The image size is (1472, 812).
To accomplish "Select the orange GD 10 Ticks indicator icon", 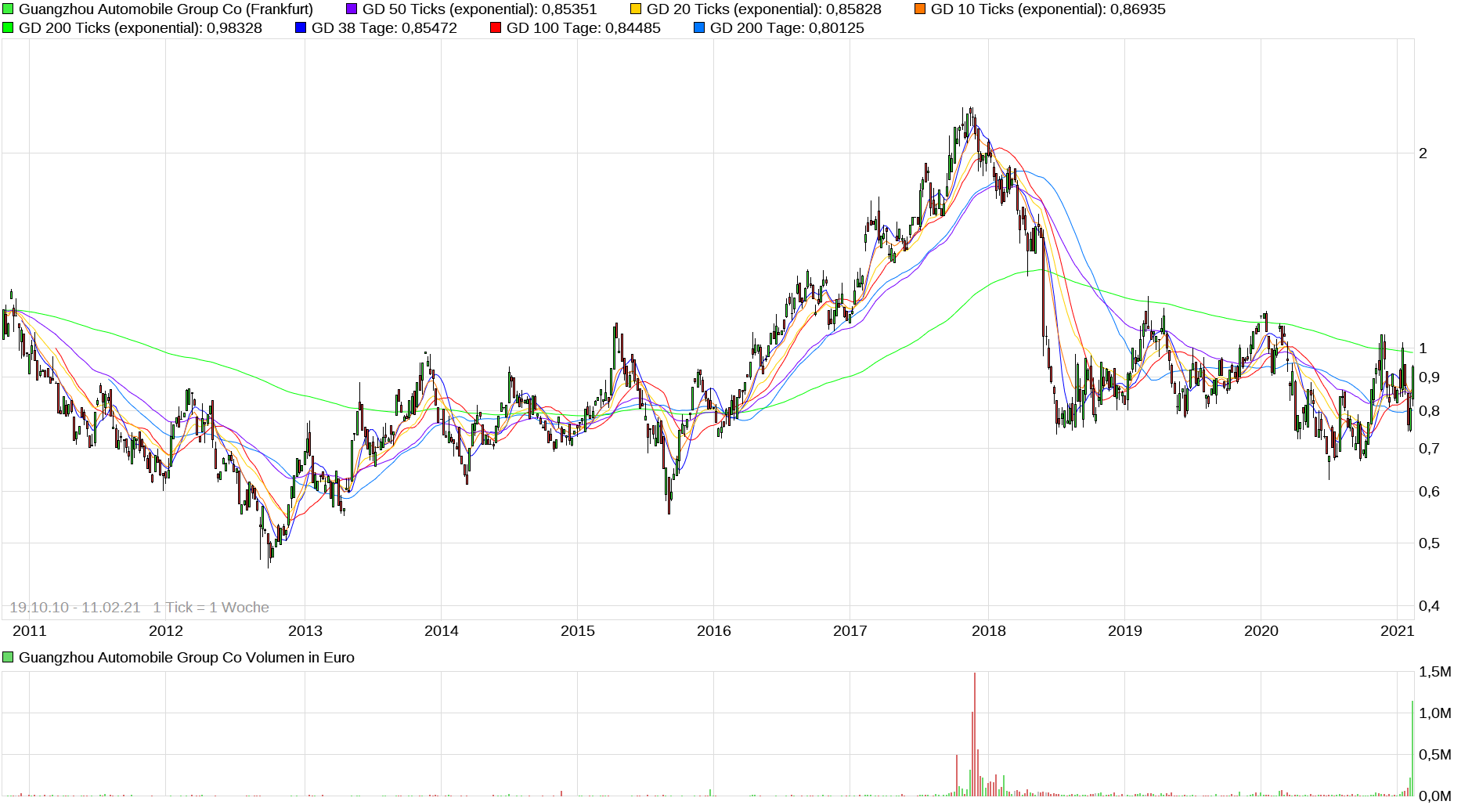I will pos(920,9).
